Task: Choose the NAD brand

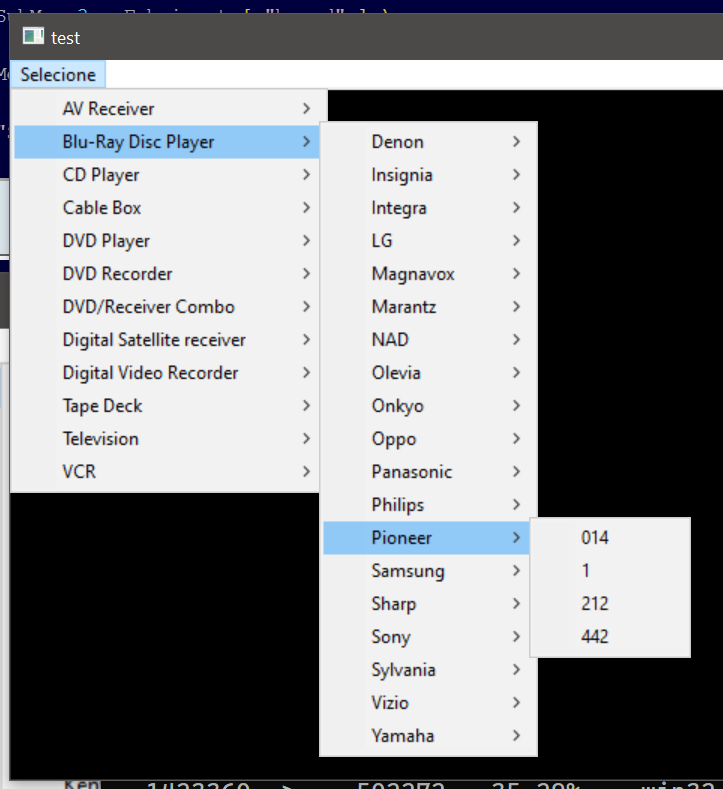Action: [428, 340]
